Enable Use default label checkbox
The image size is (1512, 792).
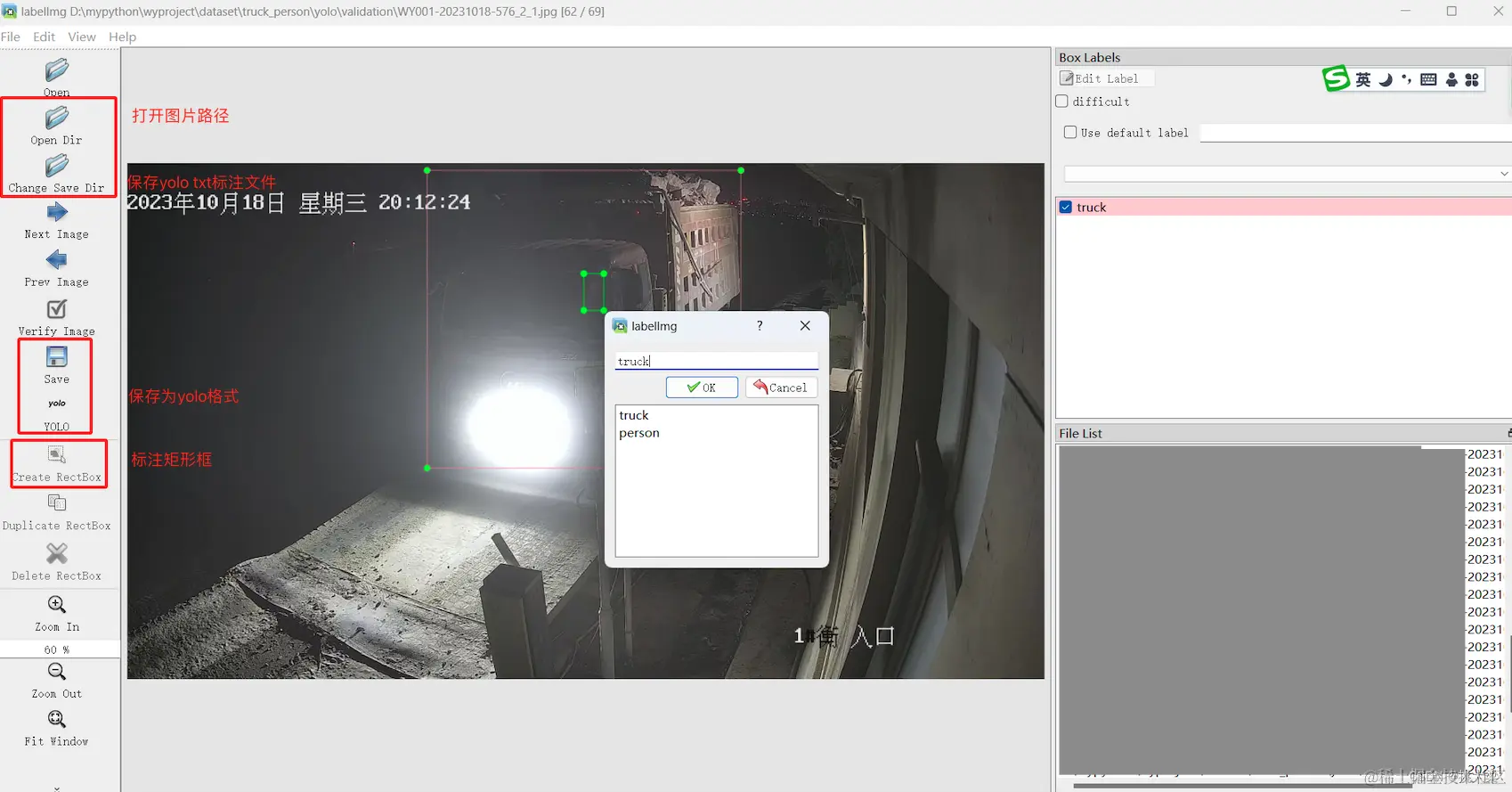click(x=1070, y=132)
